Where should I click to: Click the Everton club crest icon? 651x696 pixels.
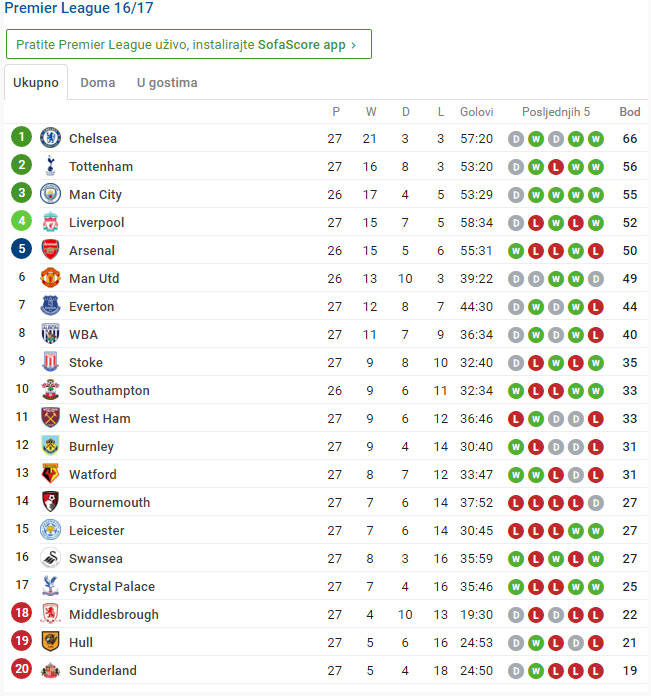[50, 306]
